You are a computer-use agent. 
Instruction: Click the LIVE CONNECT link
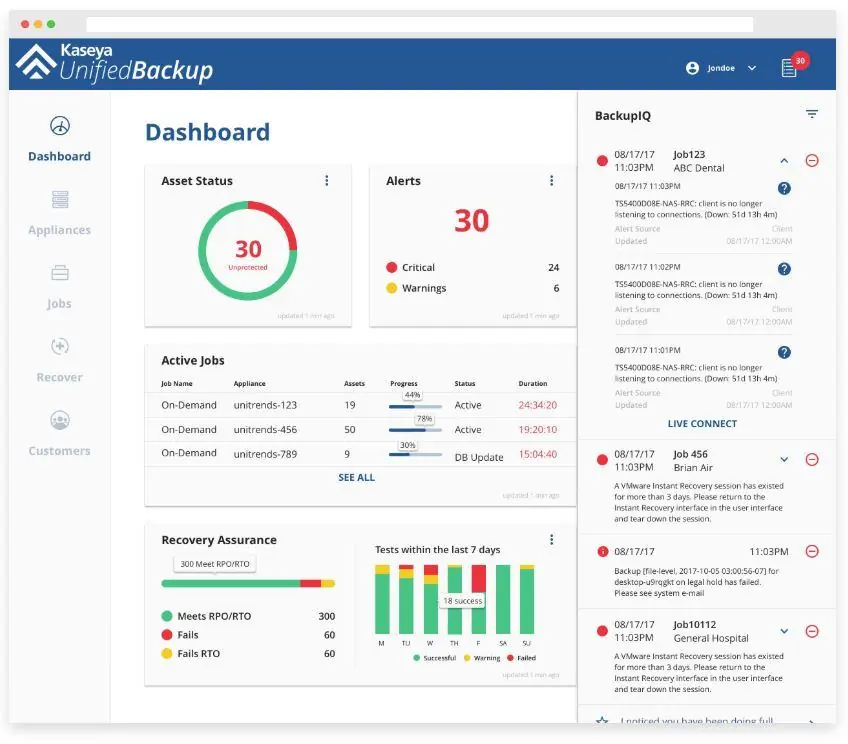(x=702, y=424)
